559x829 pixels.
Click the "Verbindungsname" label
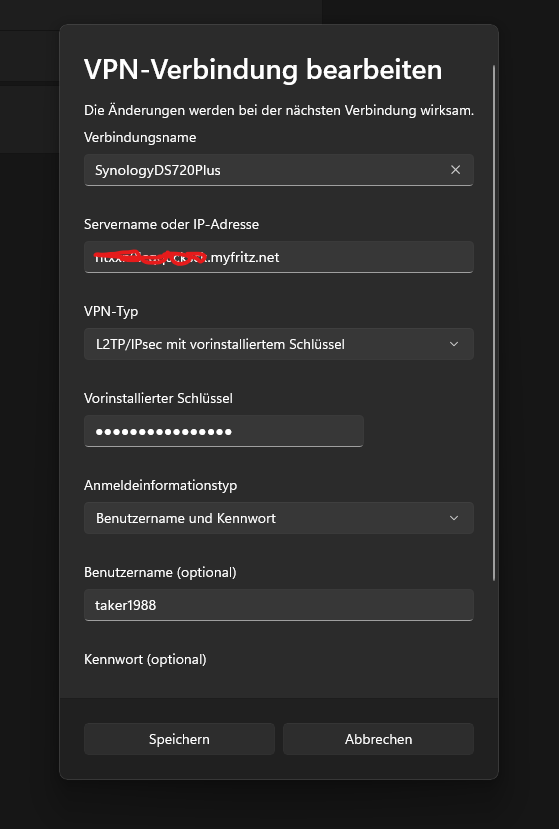[x=140, y=137]
